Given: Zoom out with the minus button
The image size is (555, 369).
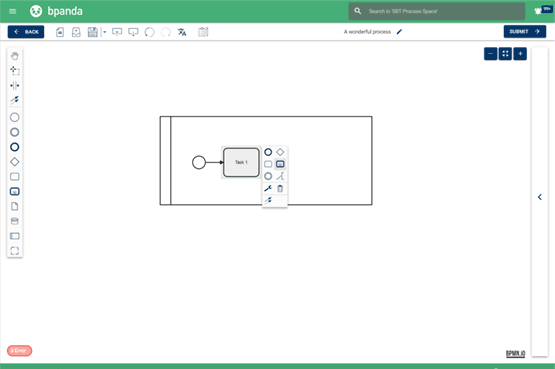Looking at the screenshot, I should click(490, 54).
